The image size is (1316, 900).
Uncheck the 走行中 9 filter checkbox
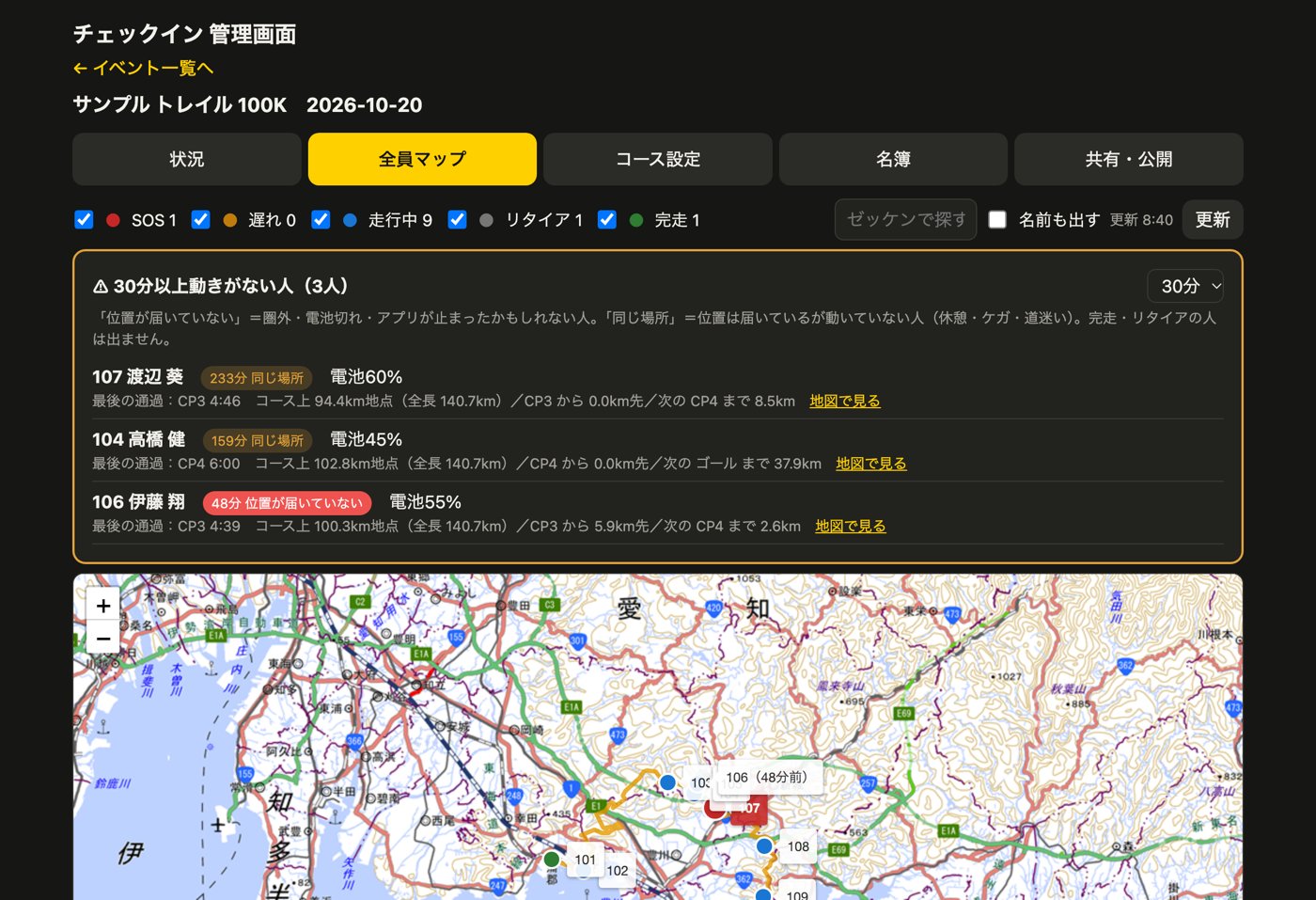click(321, 219)
